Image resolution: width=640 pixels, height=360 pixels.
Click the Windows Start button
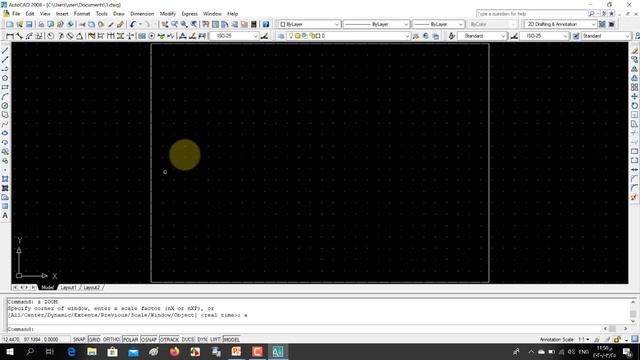(x=9, y=351)
